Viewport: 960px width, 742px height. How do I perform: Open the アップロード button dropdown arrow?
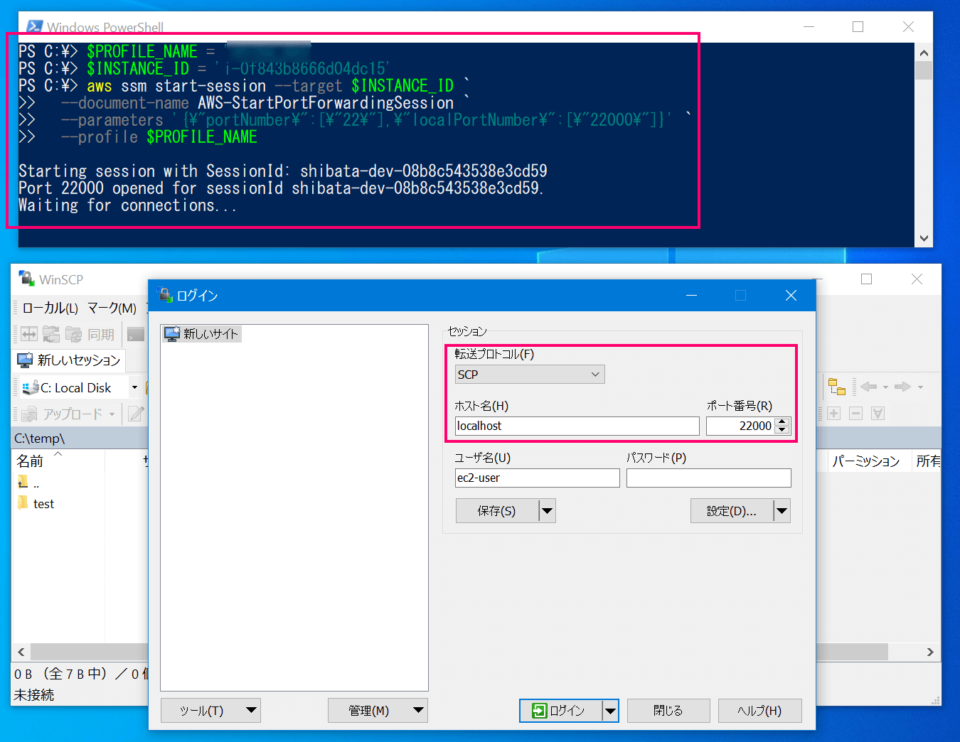111,413
